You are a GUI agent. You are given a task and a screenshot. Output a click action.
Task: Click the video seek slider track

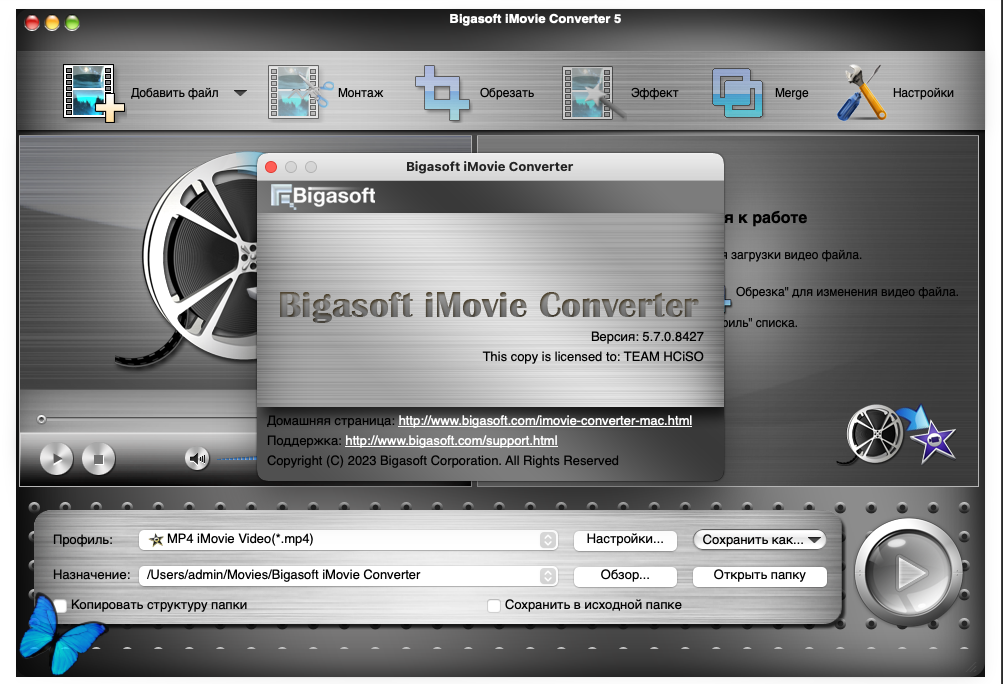coord(140,419)
